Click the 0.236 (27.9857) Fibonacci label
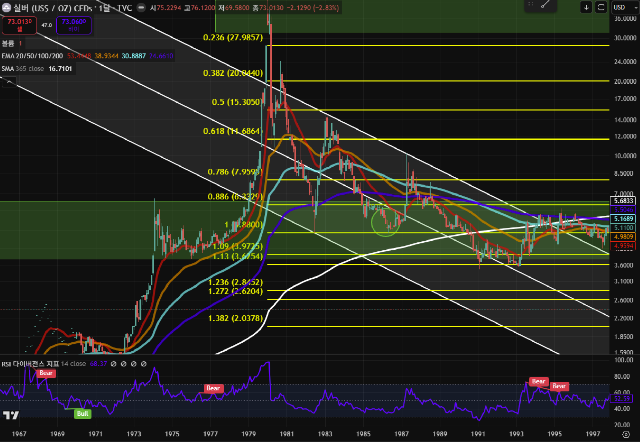Viewport: 640px width, 442px height. (x=233, y=38)
